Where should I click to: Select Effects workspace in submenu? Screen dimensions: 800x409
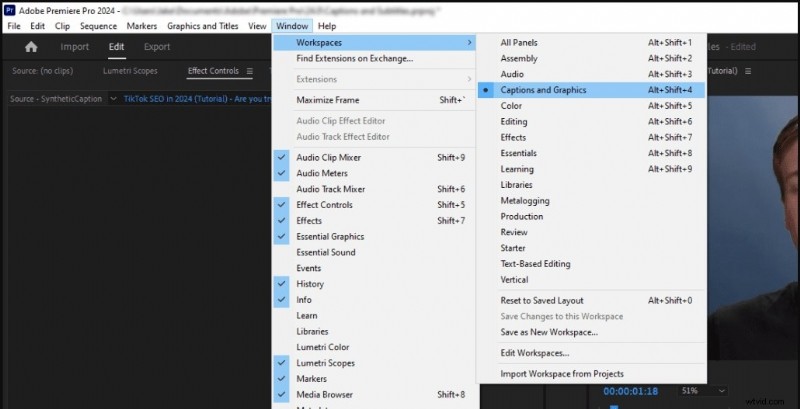591,138
